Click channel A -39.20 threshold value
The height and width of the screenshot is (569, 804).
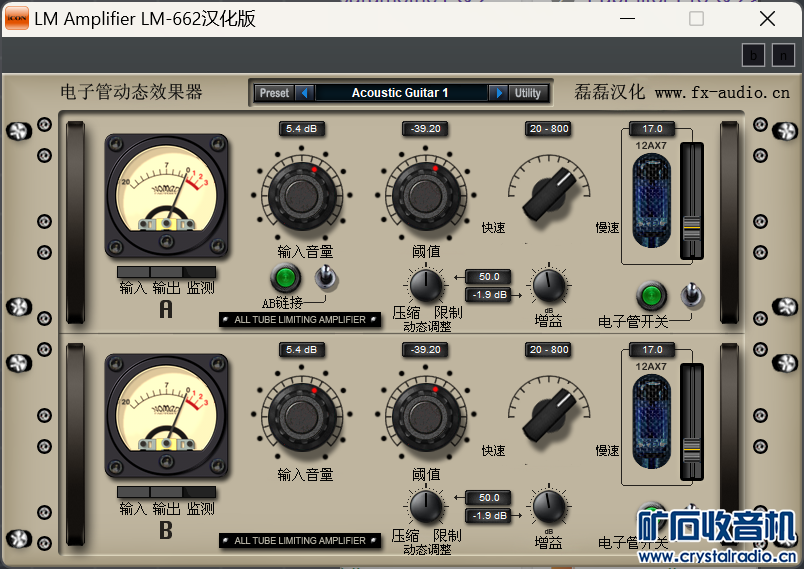click(426, 129)
